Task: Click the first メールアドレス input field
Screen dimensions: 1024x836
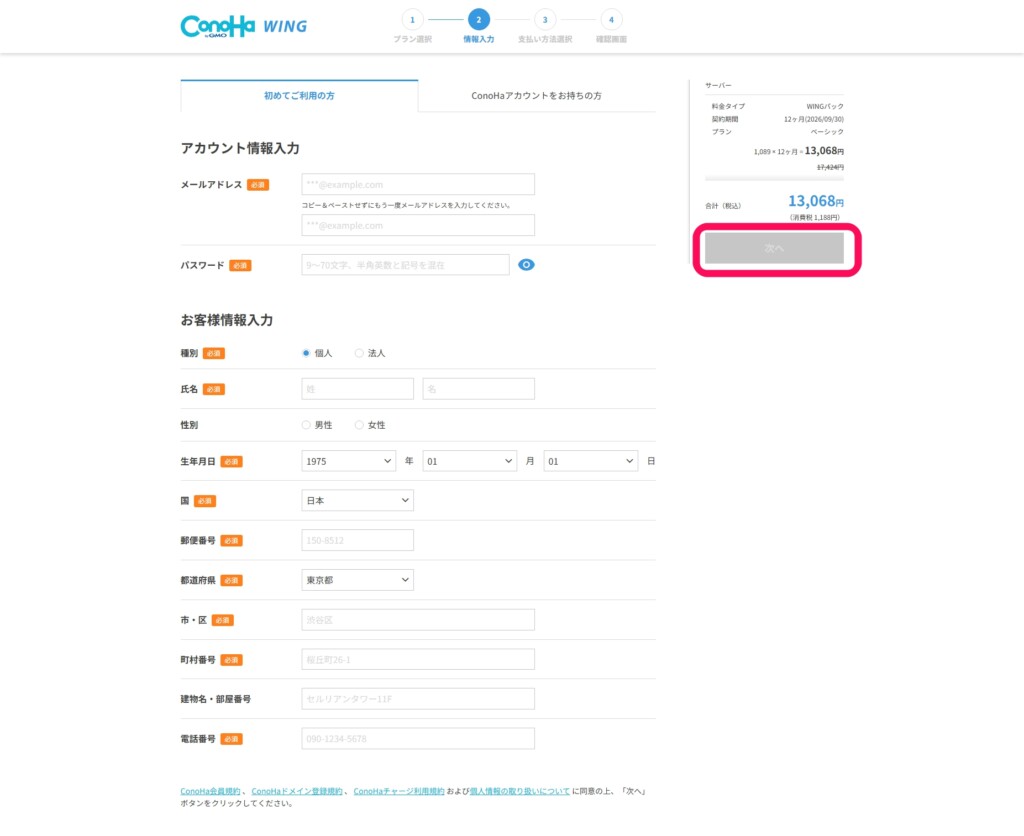Action: 418,185
